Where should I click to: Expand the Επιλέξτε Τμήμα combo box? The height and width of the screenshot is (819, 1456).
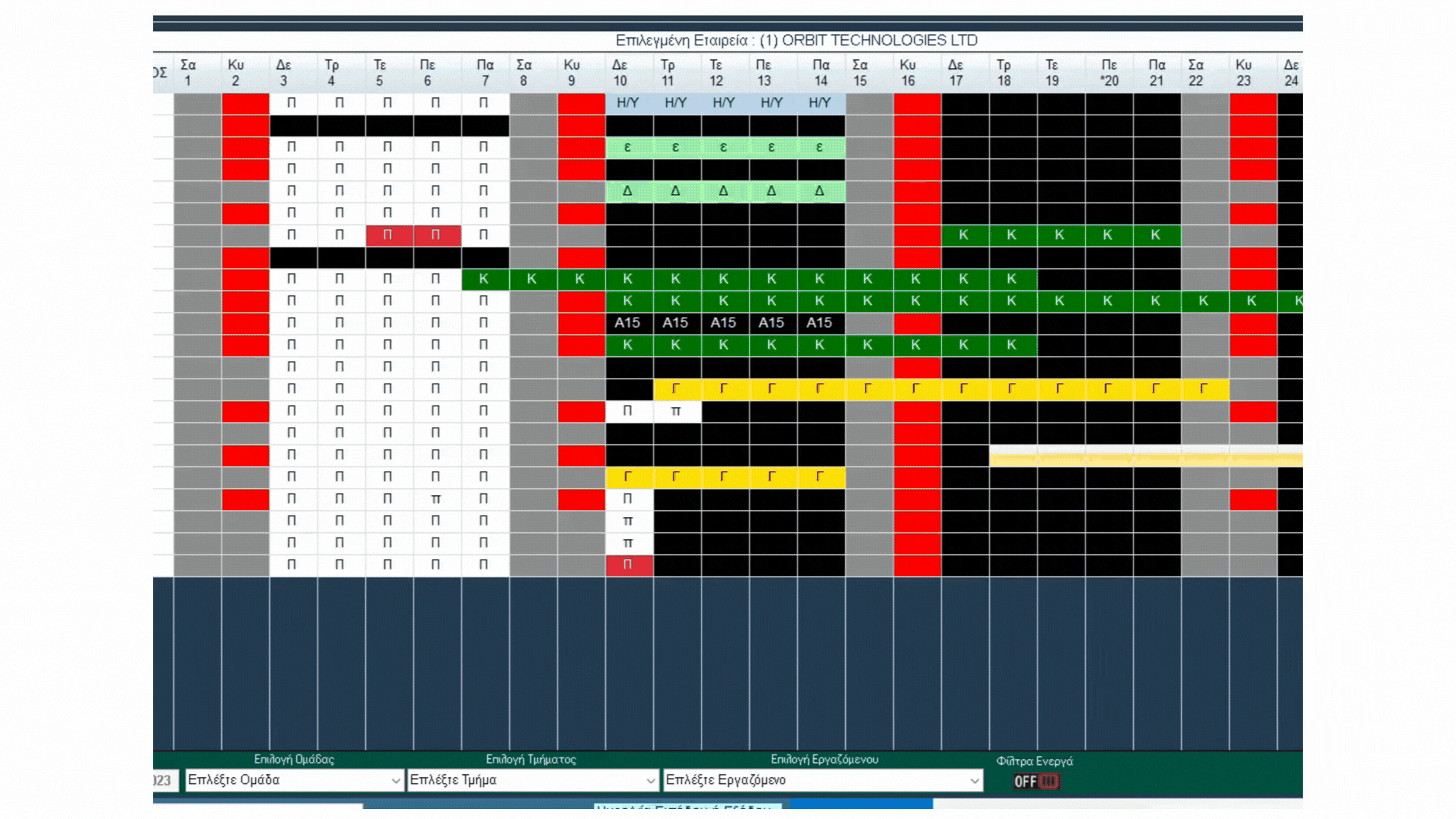click(532, 780)
